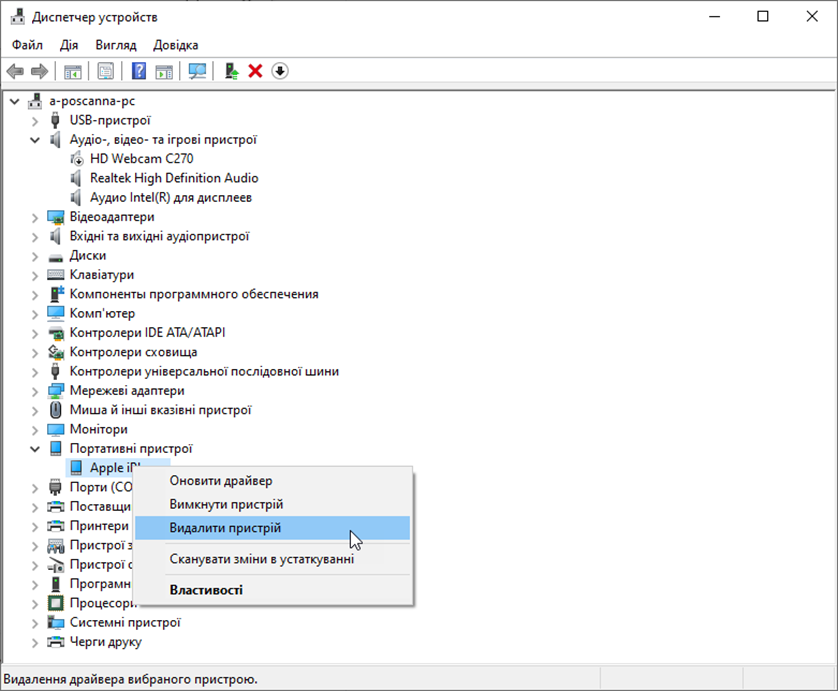Choose Видалити пристрій from context menu
Viewport: 838px width, 691px height.
click(273, 528)
